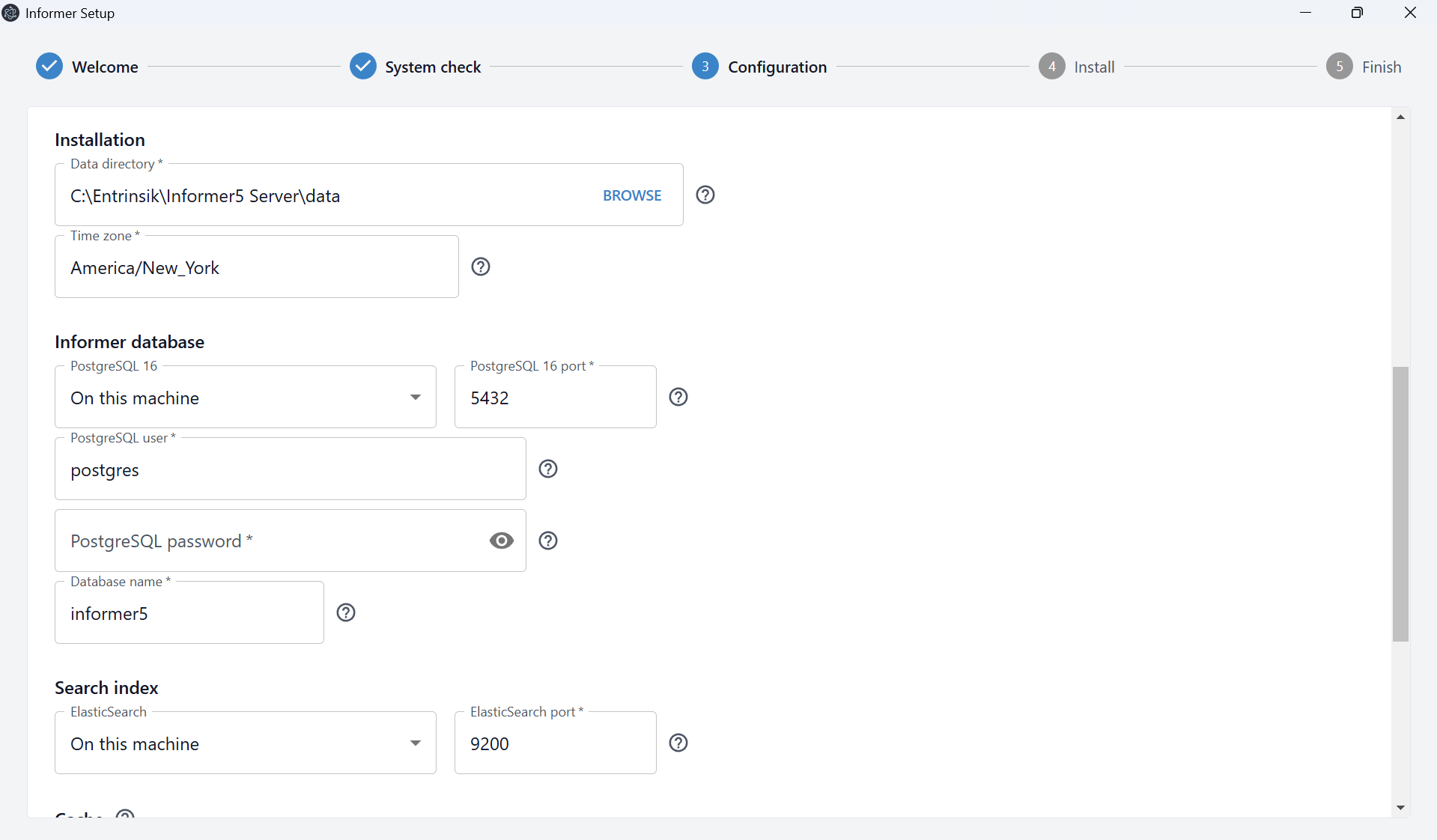Click the ElasticSearch port field
Screen dimensions: 1437x840
pos(556,743)
